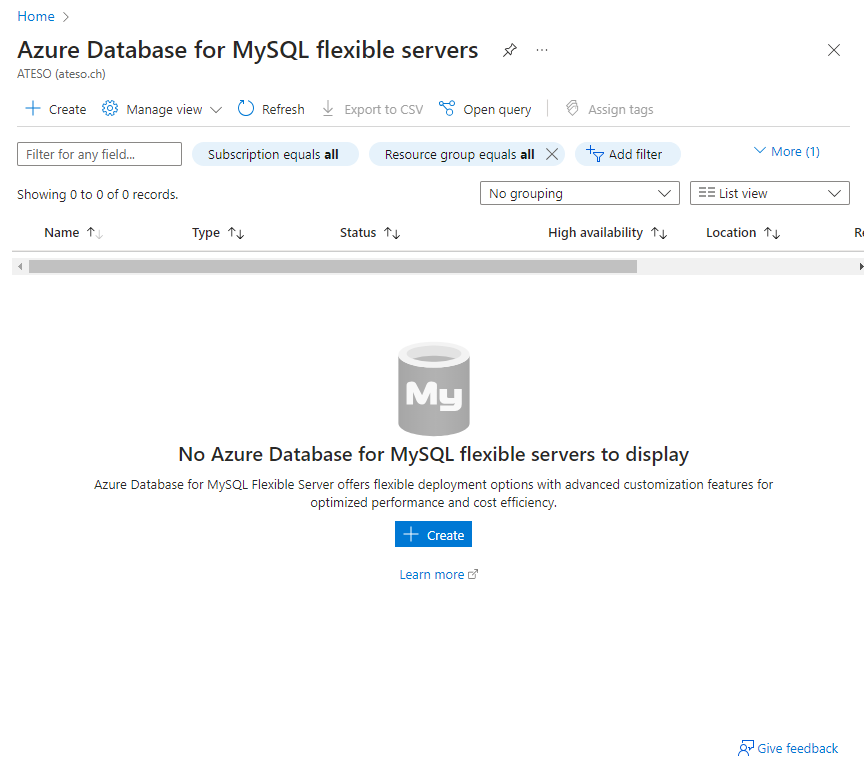Click the Add filter button

(627, 154)
